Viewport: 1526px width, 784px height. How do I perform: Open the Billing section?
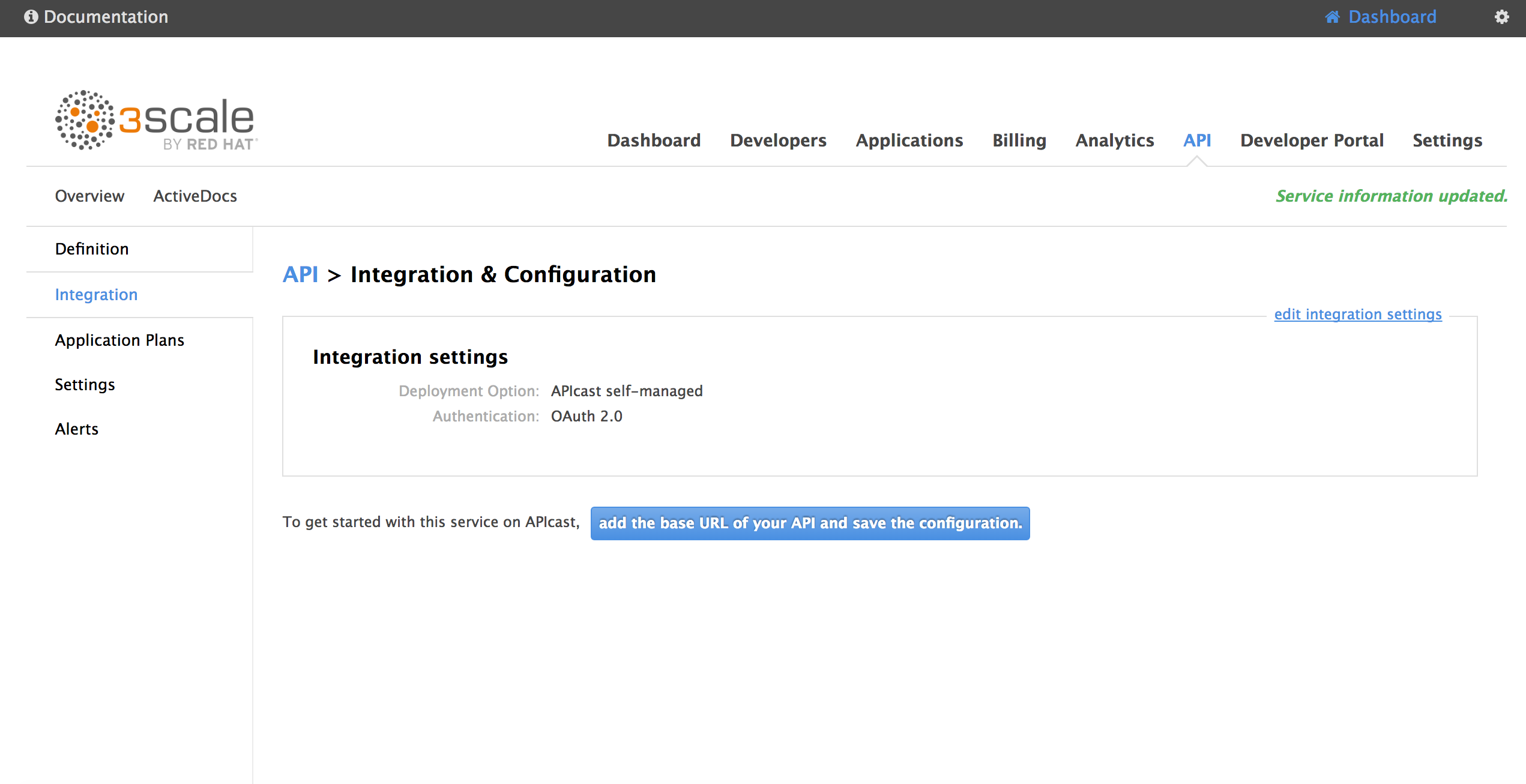point(1019,140)
